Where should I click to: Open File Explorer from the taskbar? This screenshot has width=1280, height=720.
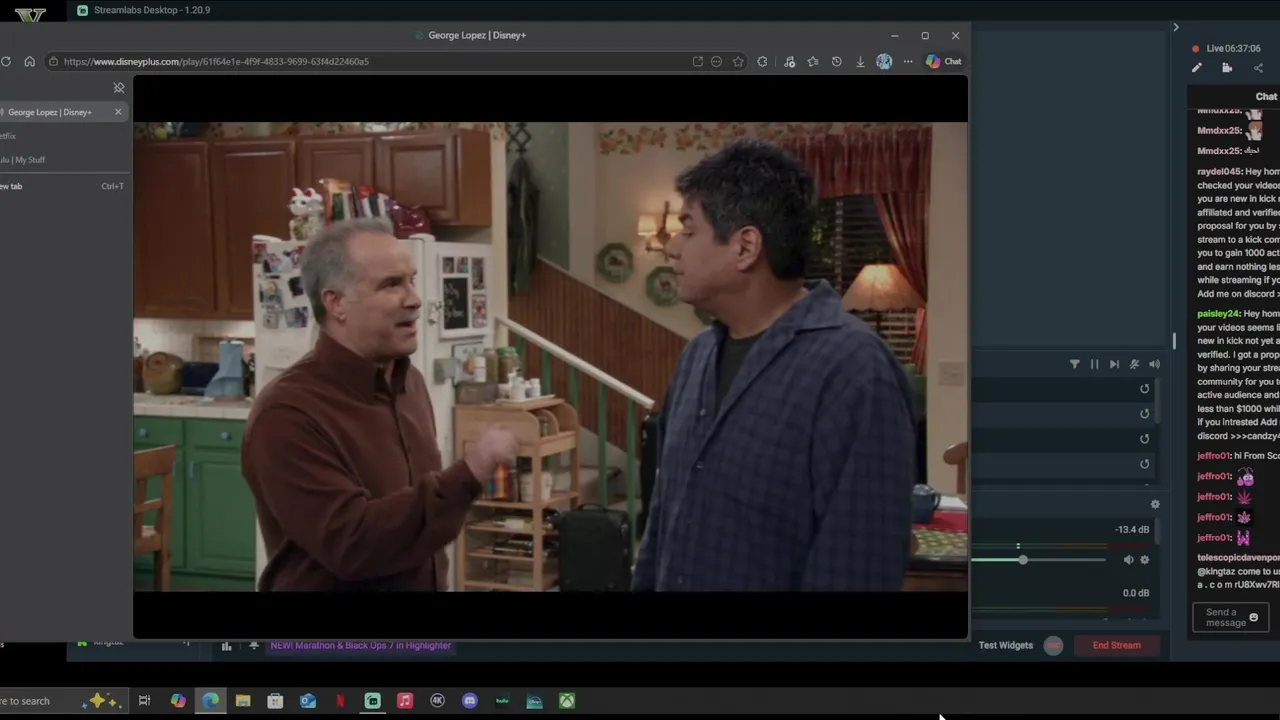243,701
